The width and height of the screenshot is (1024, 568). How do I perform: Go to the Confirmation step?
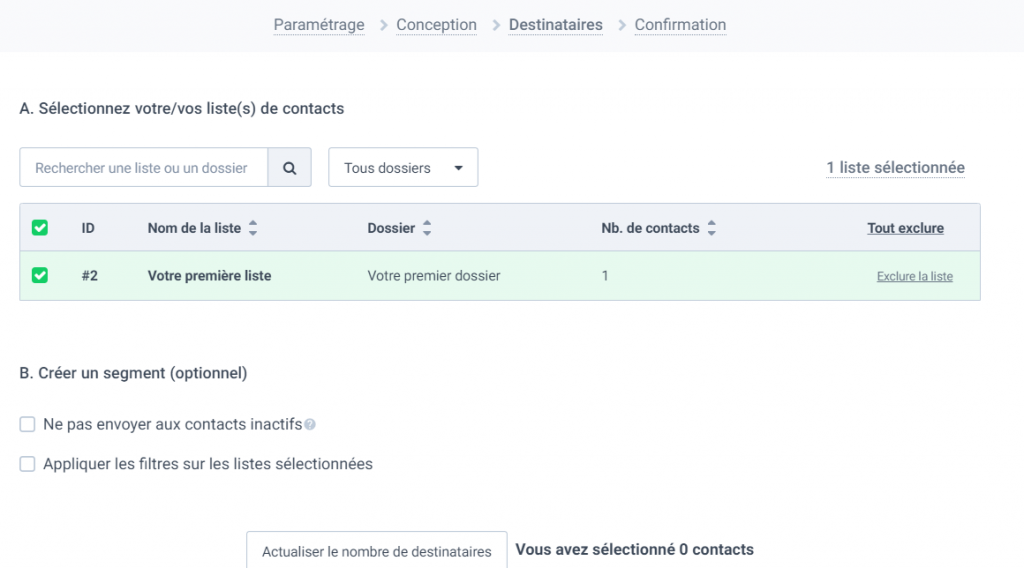pos(680,25)
